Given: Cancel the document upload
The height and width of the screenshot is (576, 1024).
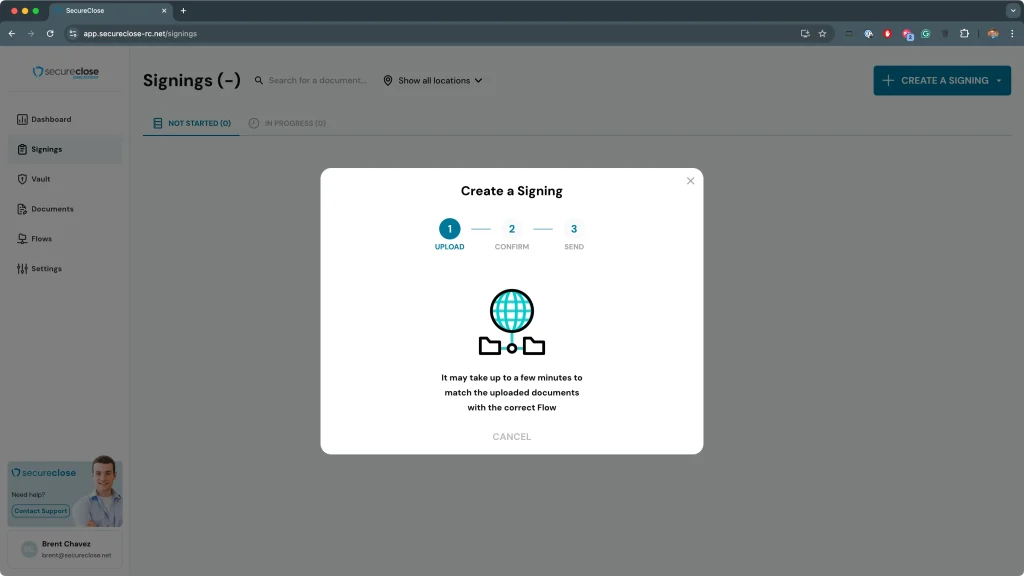Looking at the screenshot, I should [x=511, y=437].
